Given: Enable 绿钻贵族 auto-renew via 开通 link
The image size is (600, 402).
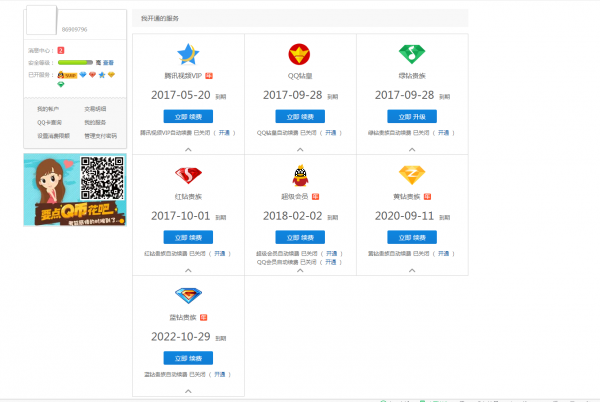Looking at the screenshot, I should [443, 133].
